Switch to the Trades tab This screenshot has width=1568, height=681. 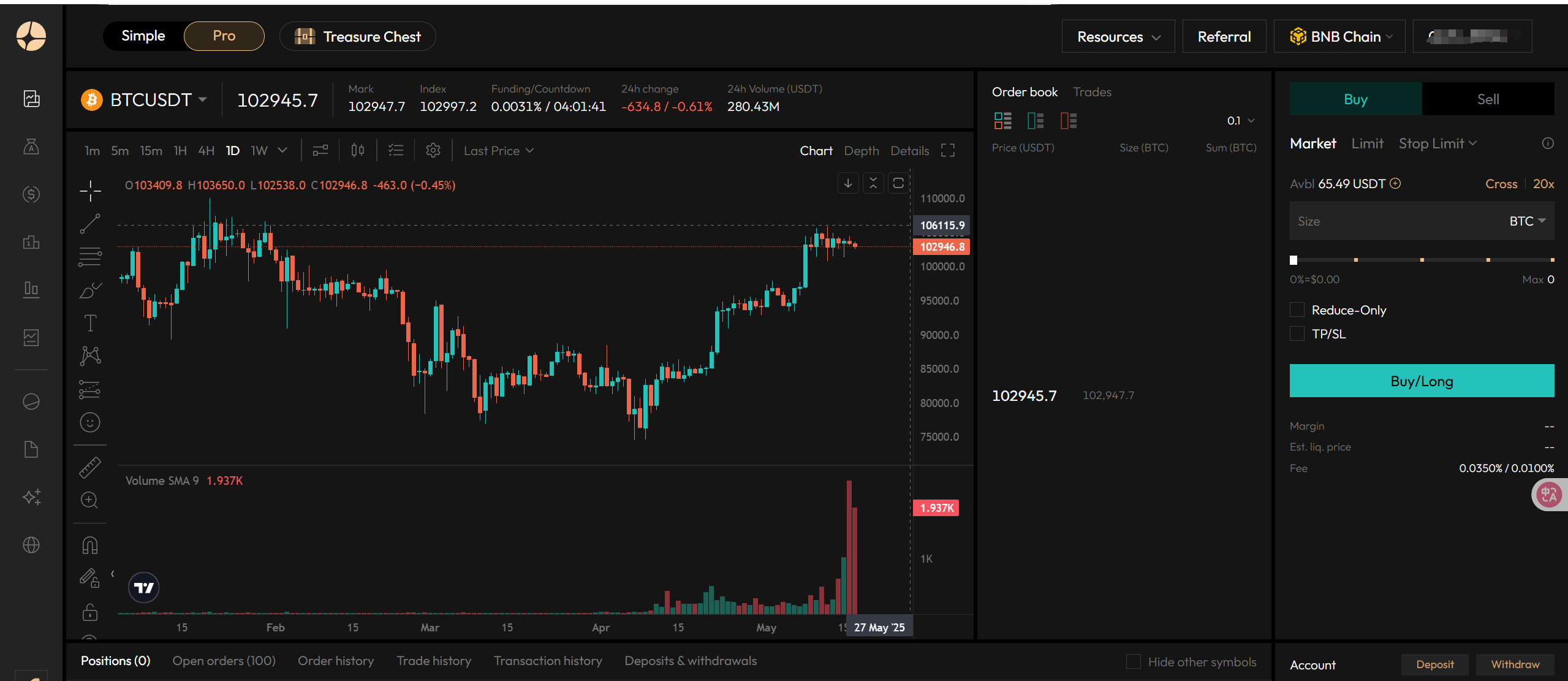click(1092, 92)
